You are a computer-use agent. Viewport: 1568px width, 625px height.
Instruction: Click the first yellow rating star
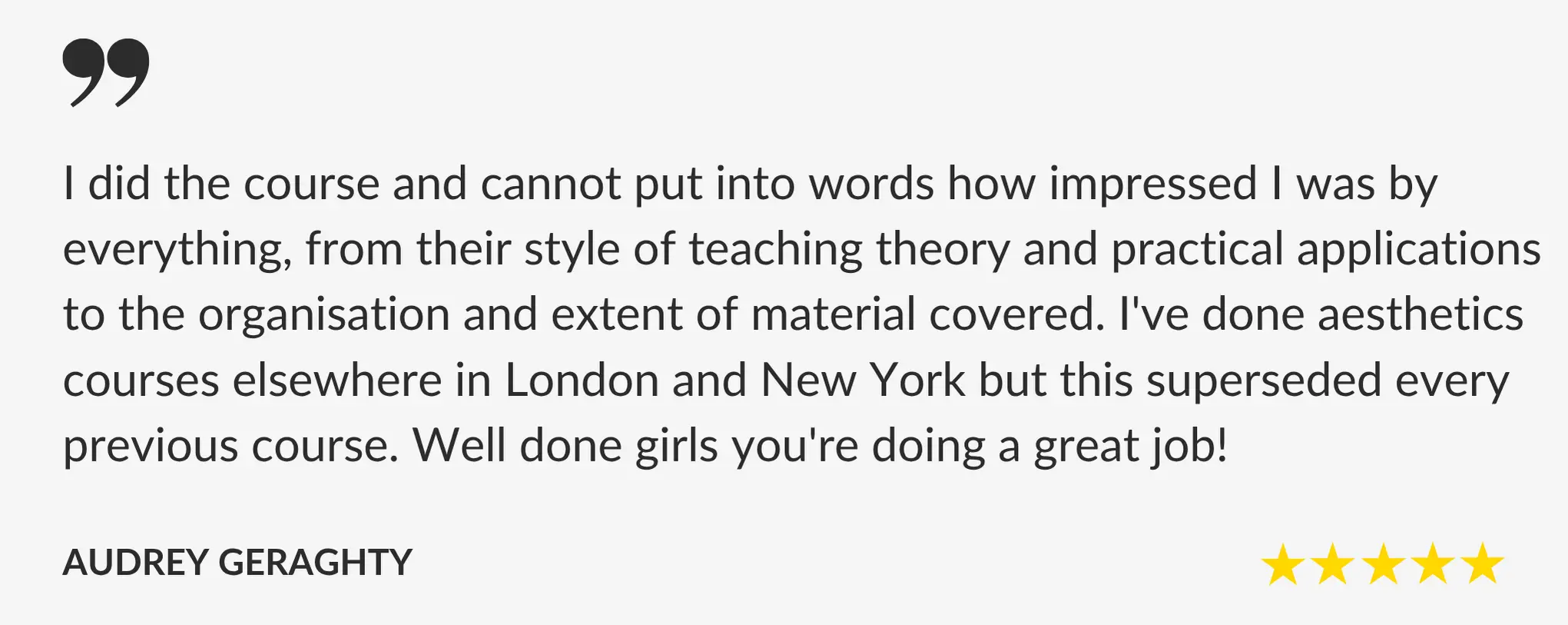[x=1283, y=564]
